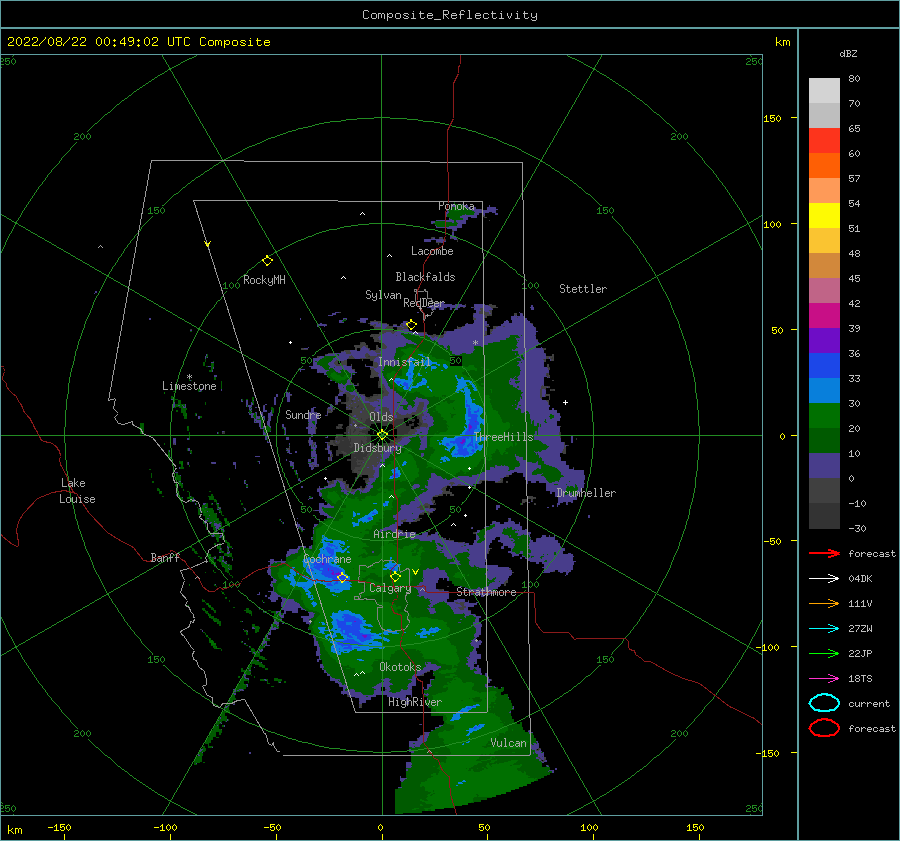This screenshot has height=841, width=900.
Task: Click the red forecast ellipse legend icon
Action: coord(824,728)
